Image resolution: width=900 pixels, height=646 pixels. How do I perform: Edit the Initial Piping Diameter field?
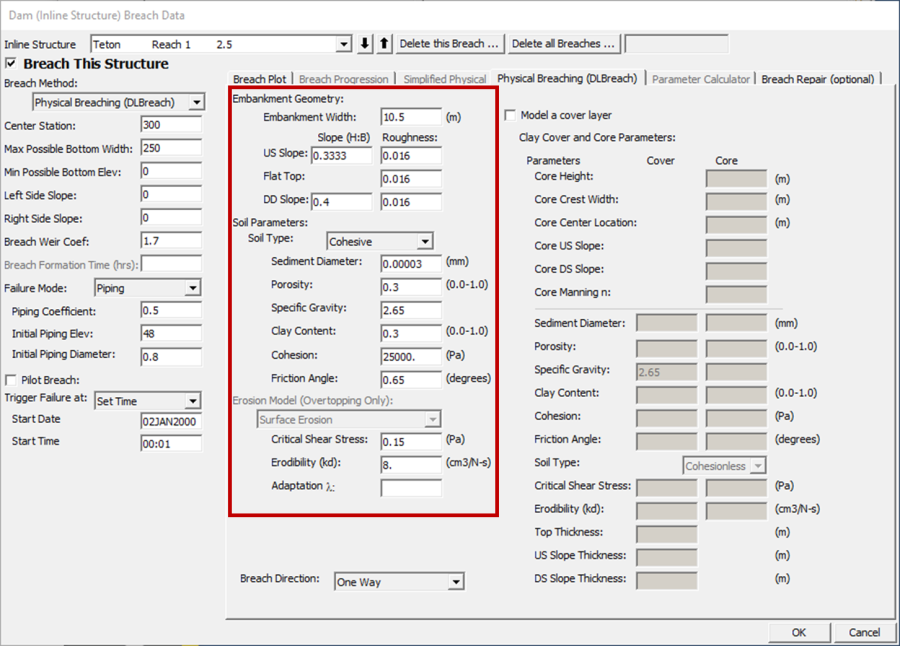click(x=171, y=357)
